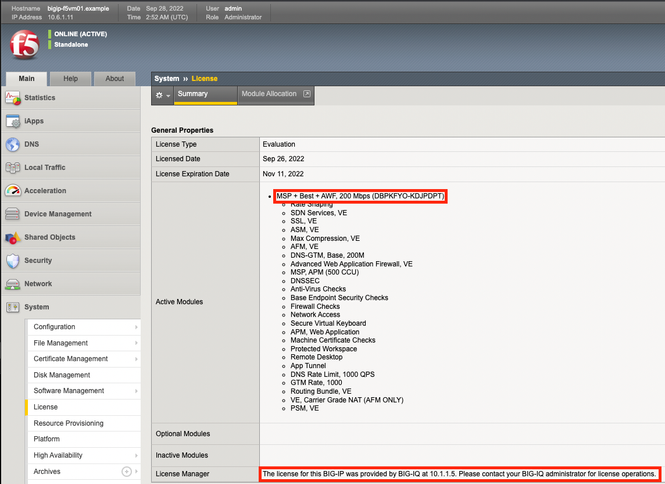Select the DNS globe icon
Screen dimensions: 665x484
point(13,145)
